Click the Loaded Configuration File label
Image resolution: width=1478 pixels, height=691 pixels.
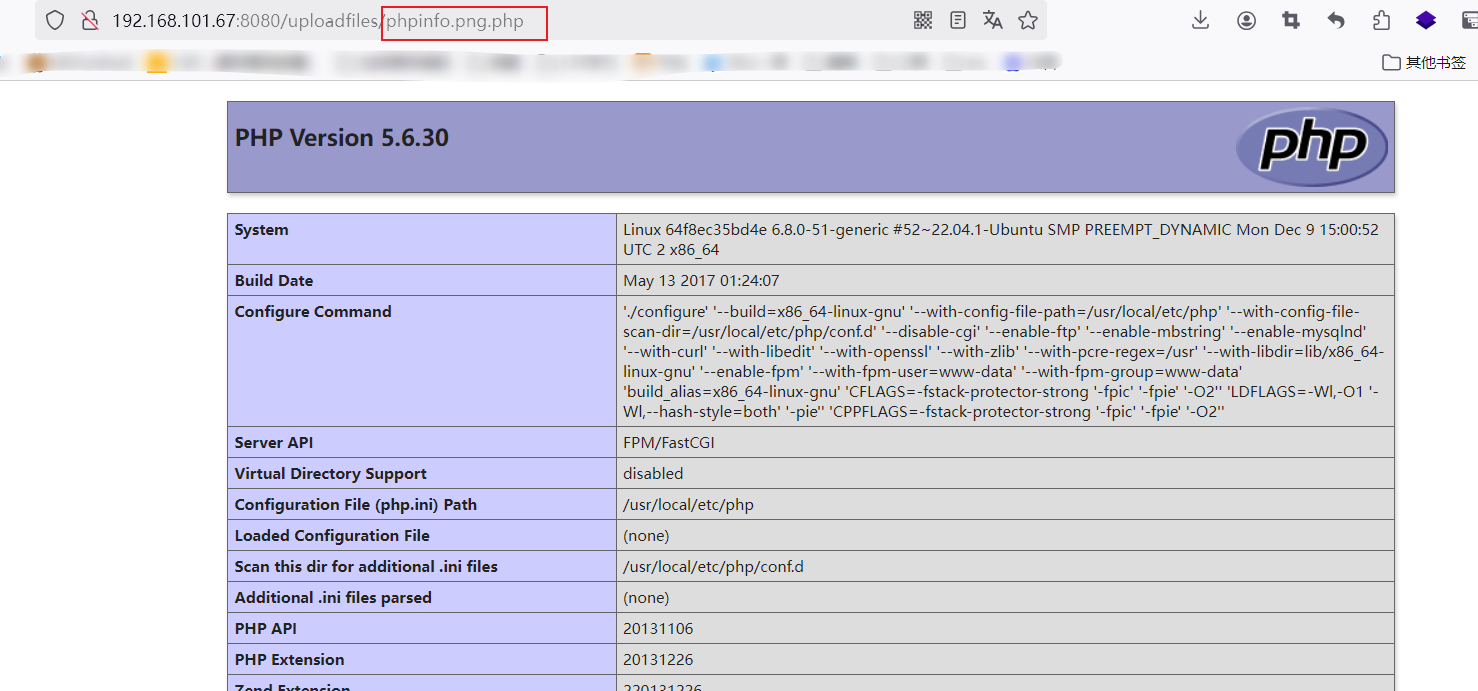(332, 536)
